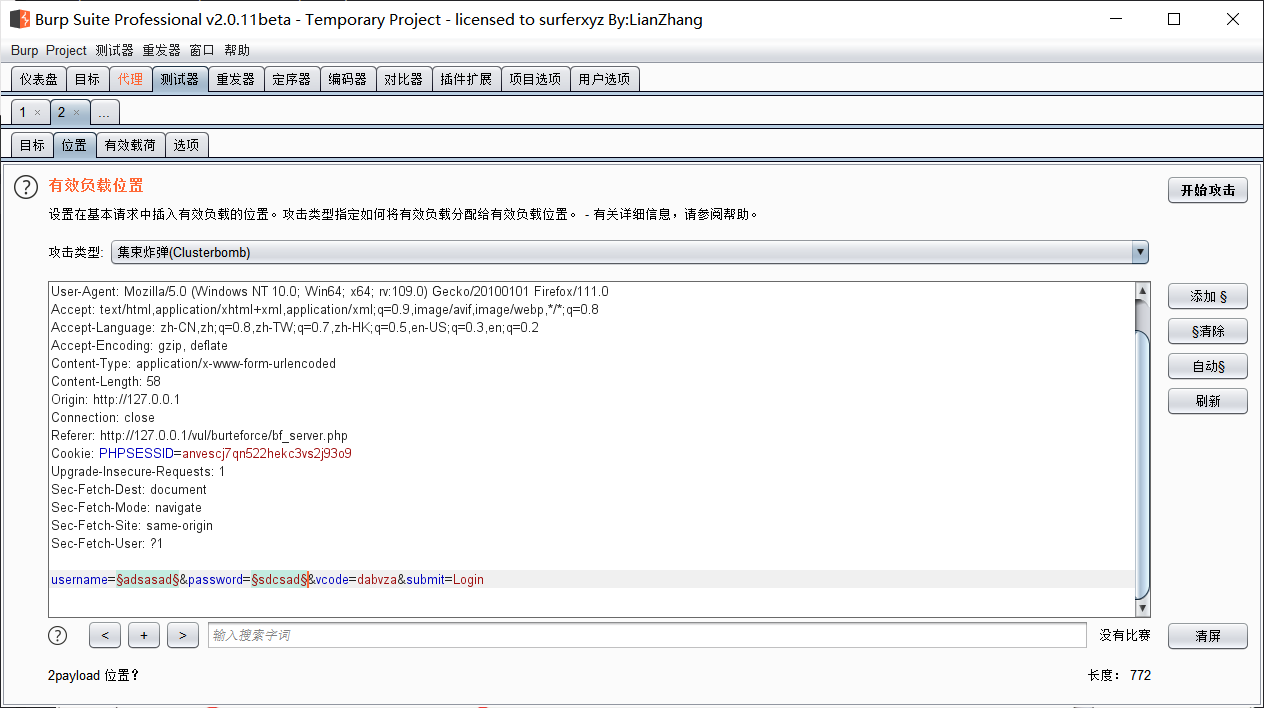Click the request editor scroll up arrow
Viewport: 1264px width, 708px height.
click(1143, 291)
